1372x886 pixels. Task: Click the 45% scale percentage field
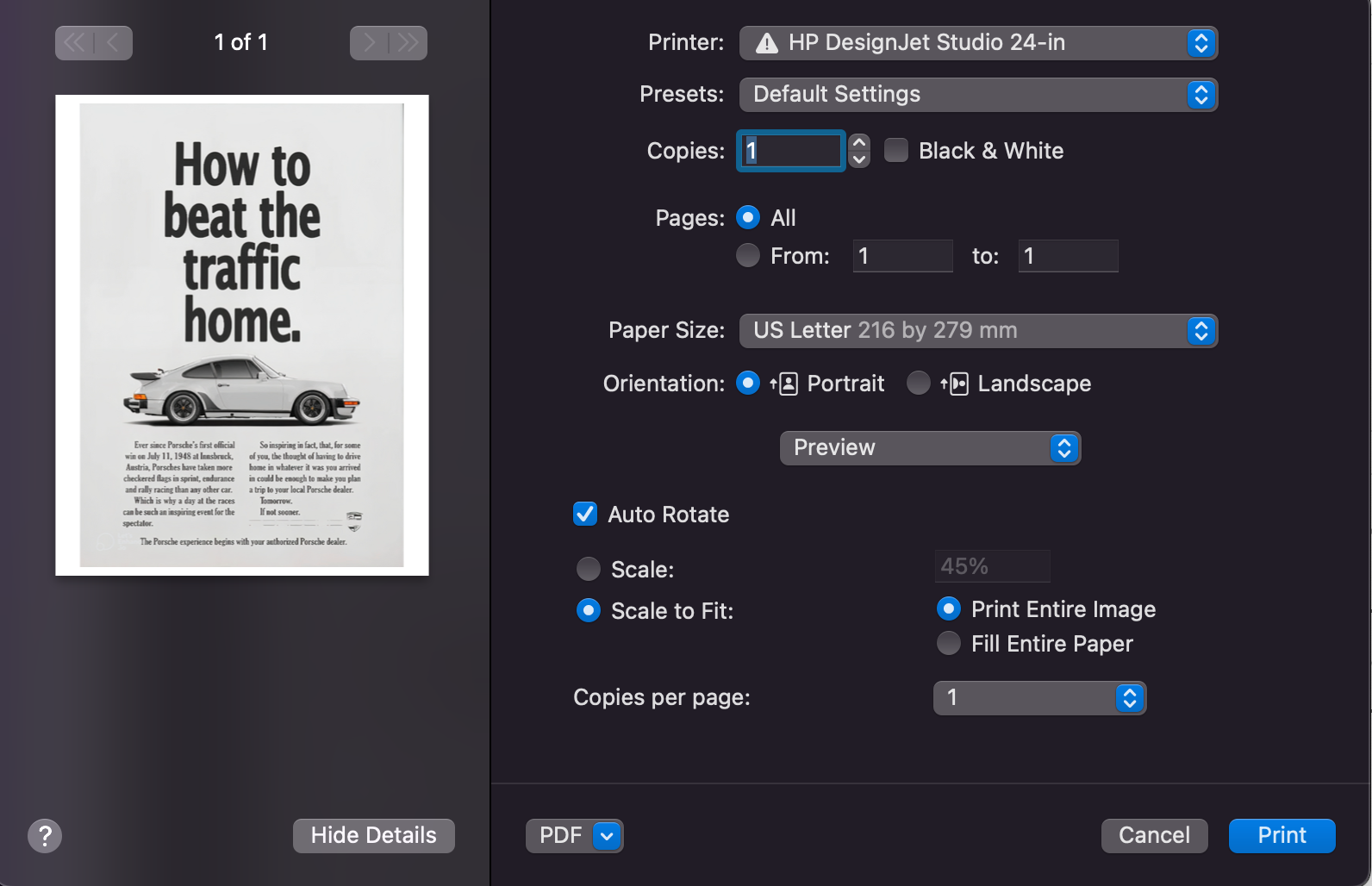click(992, 566)
